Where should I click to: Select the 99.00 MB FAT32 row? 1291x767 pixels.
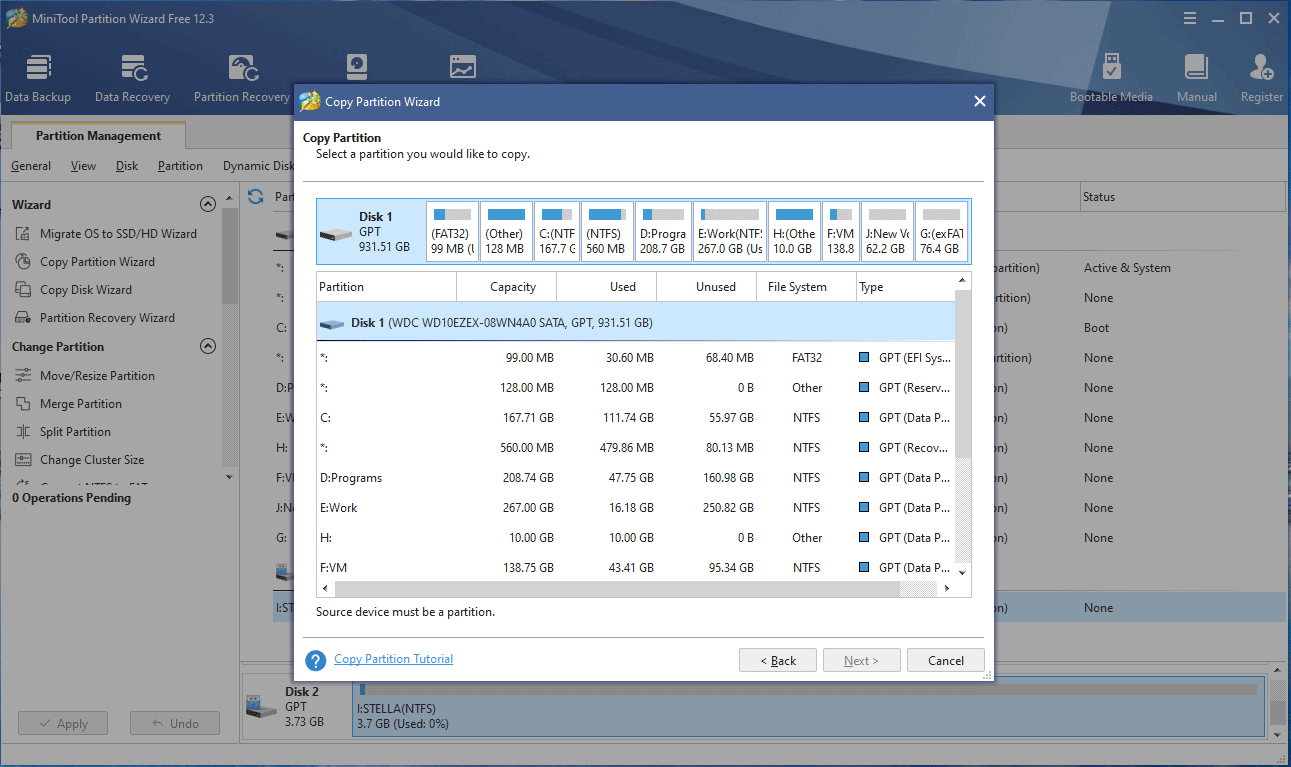click(x=636, y=357)
